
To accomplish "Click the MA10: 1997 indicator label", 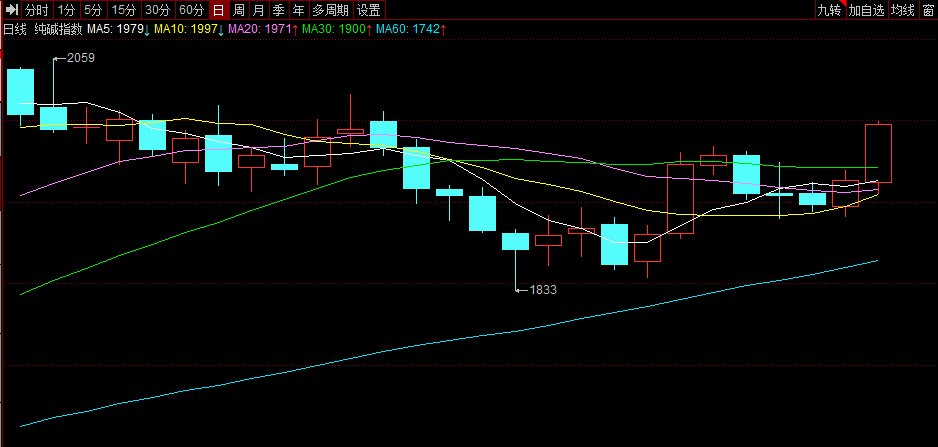I will [x=189, y=29].
